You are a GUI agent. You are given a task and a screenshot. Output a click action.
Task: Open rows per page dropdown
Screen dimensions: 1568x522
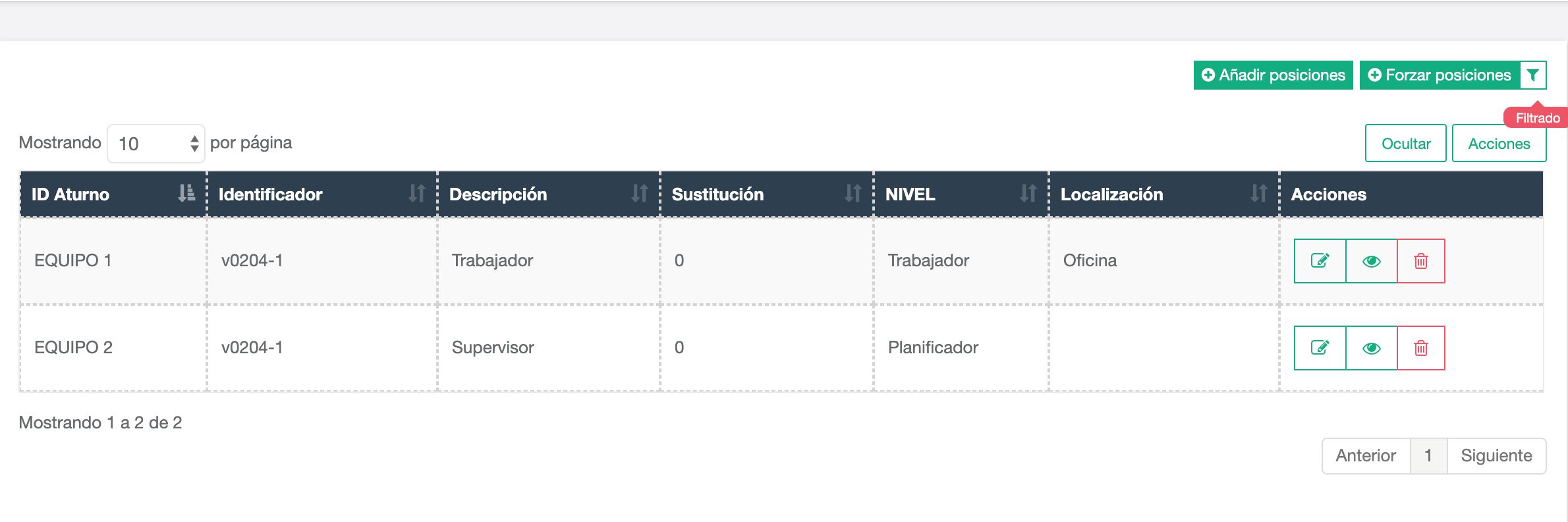[x=156, y=144]
